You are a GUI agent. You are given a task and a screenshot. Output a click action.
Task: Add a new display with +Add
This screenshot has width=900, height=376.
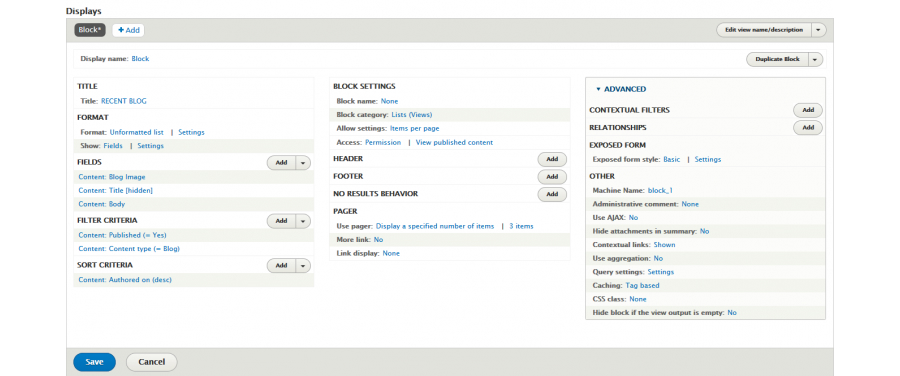click(129, 30)
